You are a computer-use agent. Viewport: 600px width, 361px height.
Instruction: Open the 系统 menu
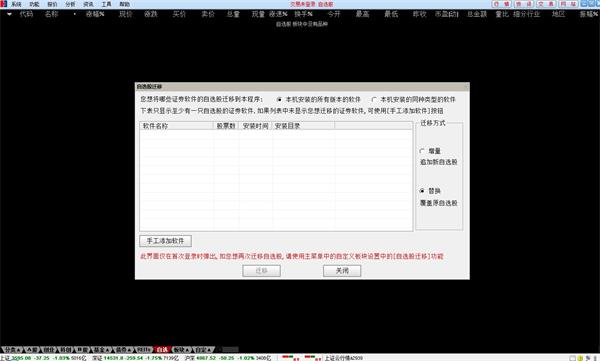[x=16, y=4]
